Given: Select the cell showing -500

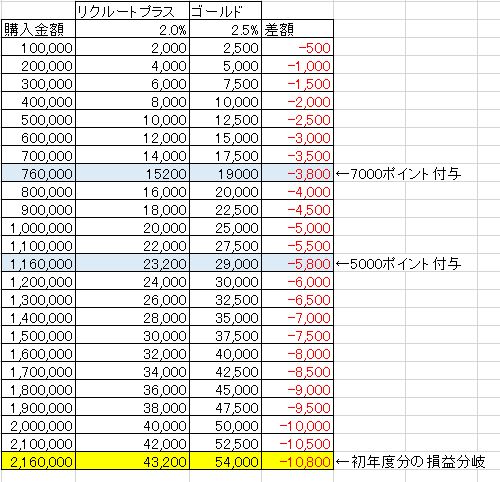Looking at the screenshot, I should [297, 47].
